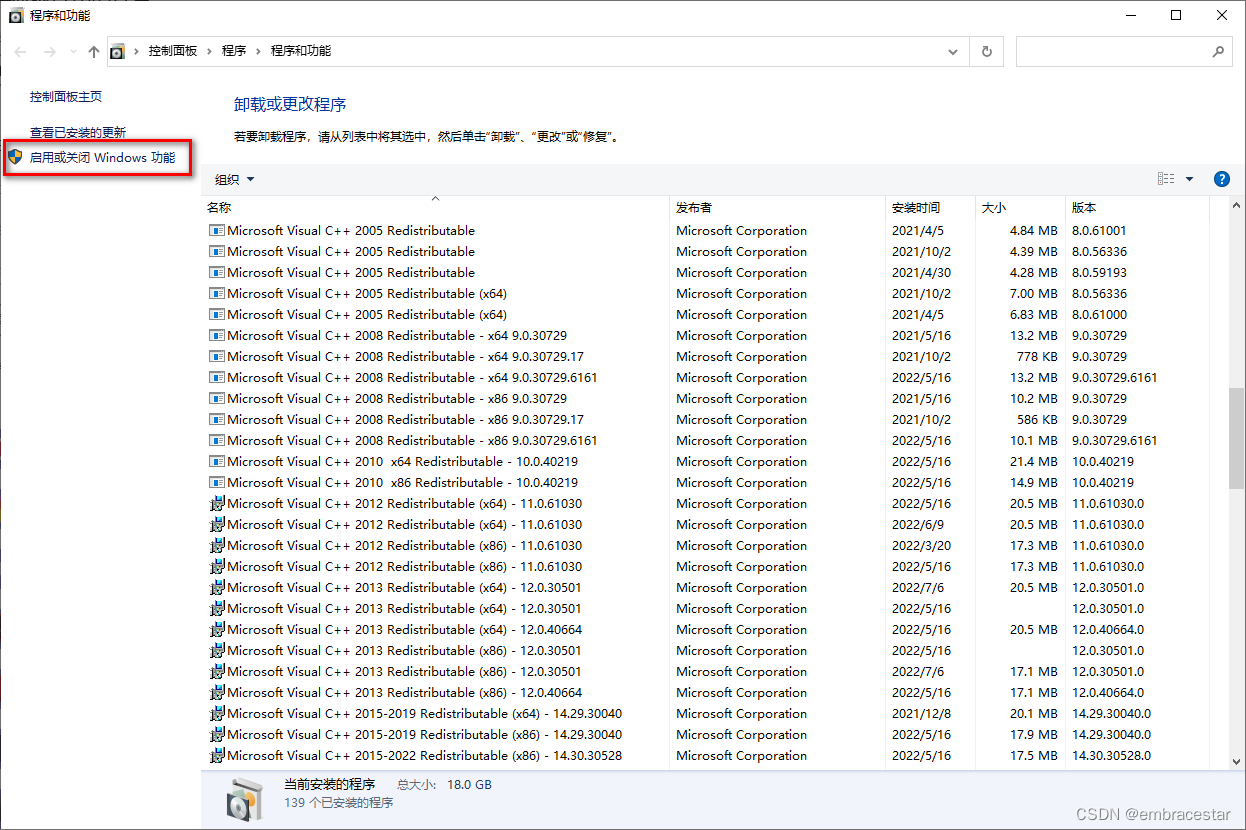Click 程序 in the breadcrumb path
This screenshot has height=830, width=1246.
(234, 51)
